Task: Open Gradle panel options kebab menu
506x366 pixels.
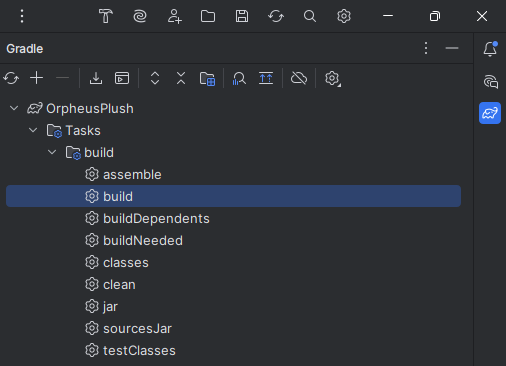Action: (426, 48)
